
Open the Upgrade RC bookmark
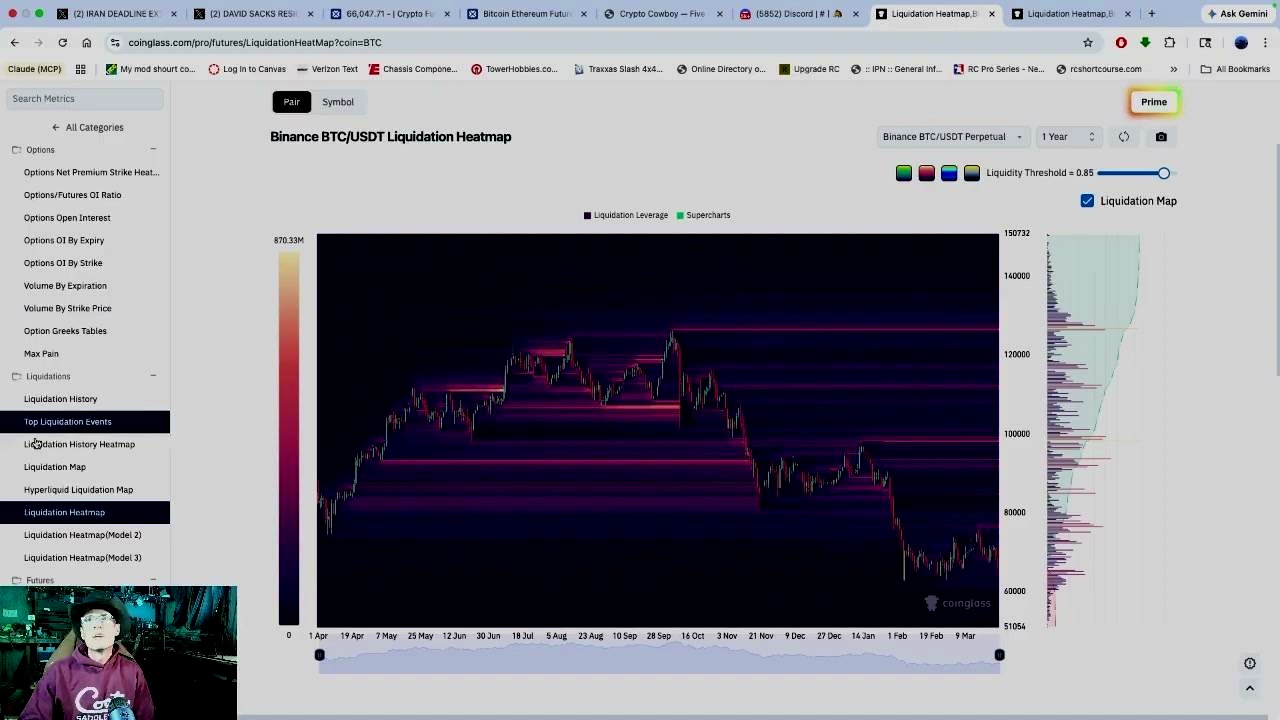point(809,69)
